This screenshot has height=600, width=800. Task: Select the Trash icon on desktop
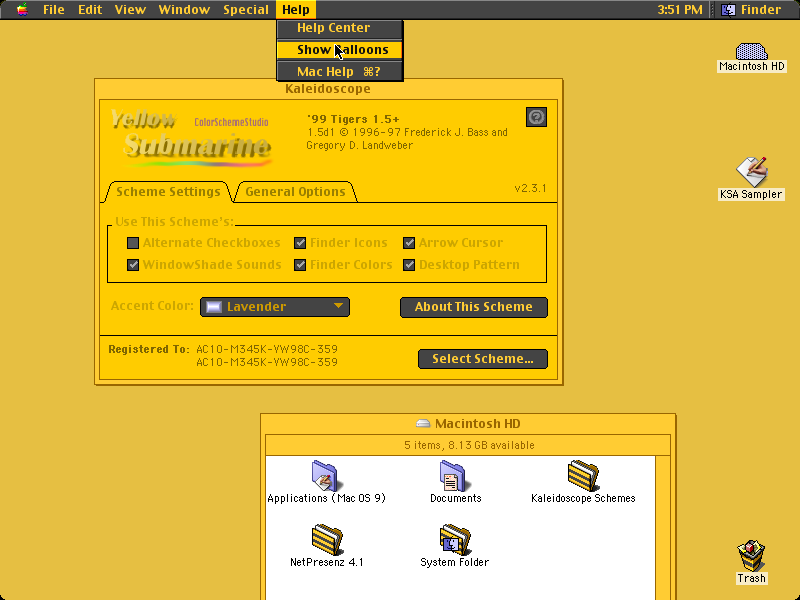751,556
